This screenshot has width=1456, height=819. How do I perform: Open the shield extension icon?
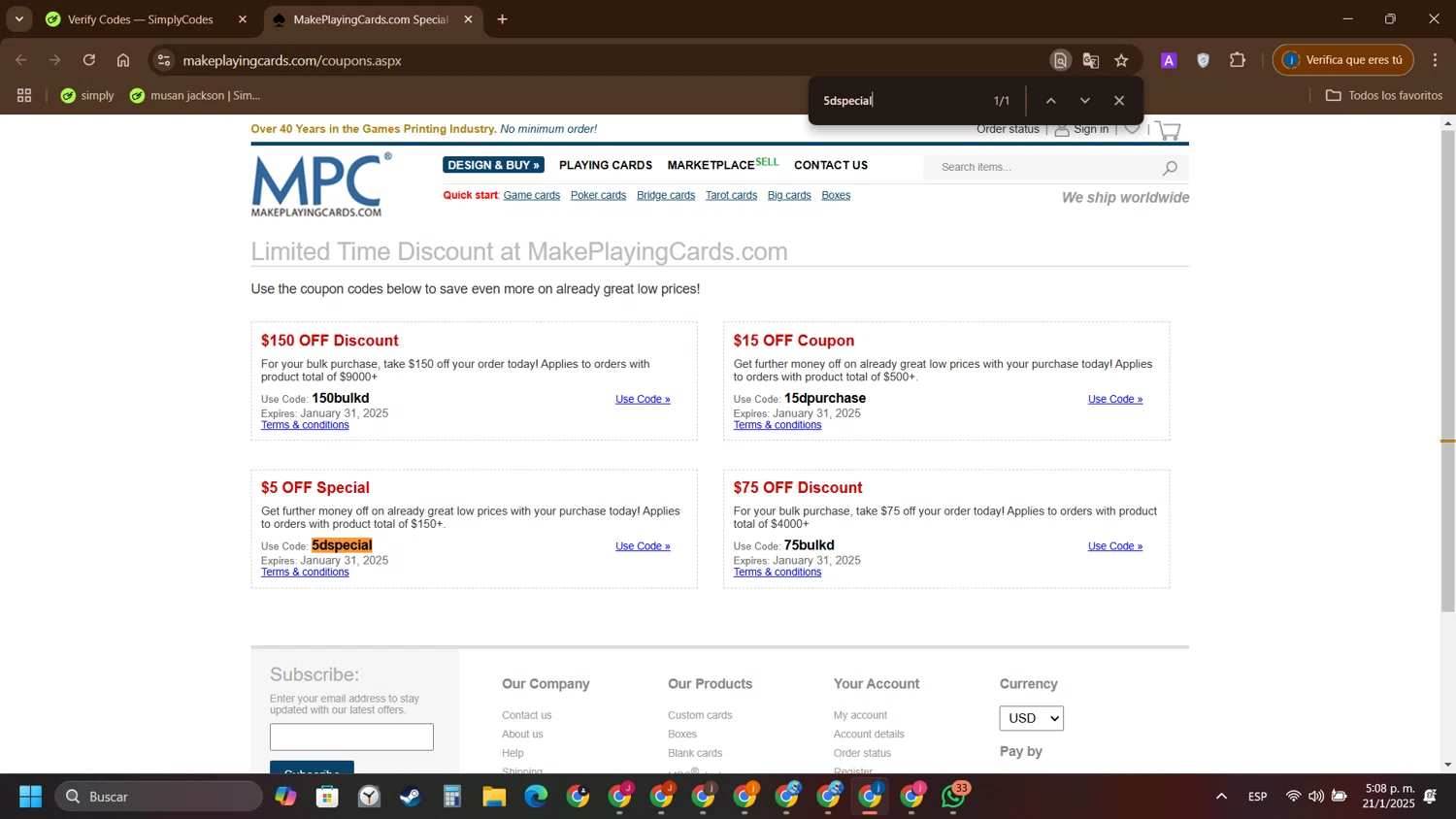coord(1204,60)
